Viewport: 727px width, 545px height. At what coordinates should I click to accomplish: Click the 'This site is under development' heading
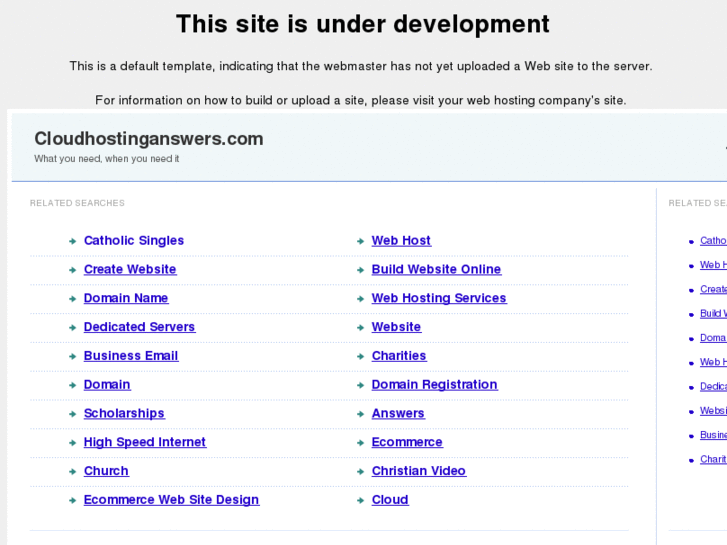pos(363,24)
